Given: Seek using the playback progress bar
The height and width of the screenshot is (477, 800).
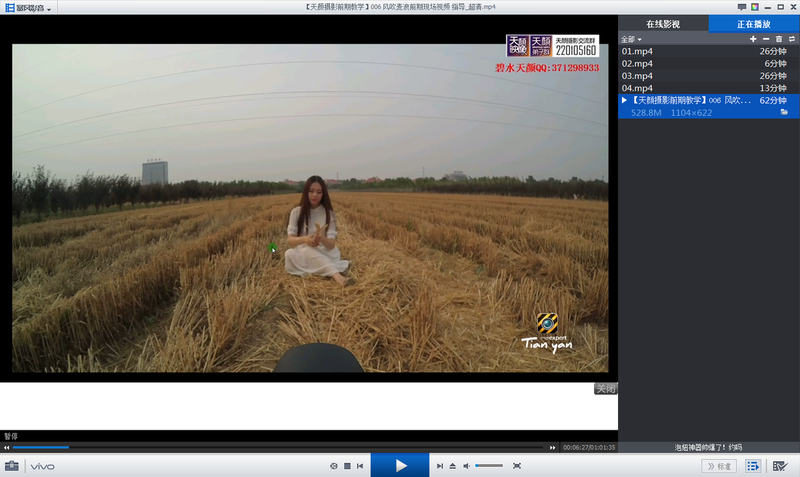Looking at the screenshot, I should pyautogui.click(x=278, y=447).
